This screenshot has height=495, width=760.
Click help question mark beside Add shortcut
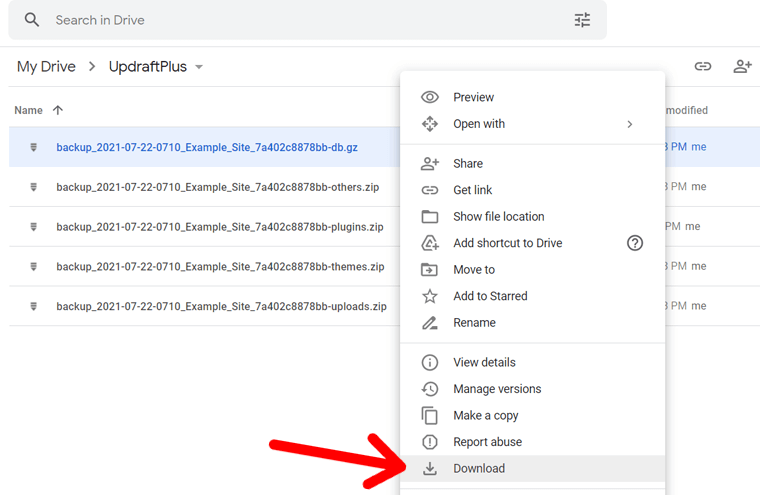634,243
